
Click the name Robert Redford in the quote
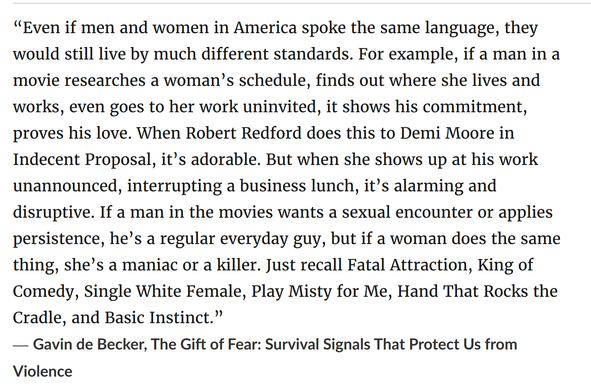click(243, 133)
